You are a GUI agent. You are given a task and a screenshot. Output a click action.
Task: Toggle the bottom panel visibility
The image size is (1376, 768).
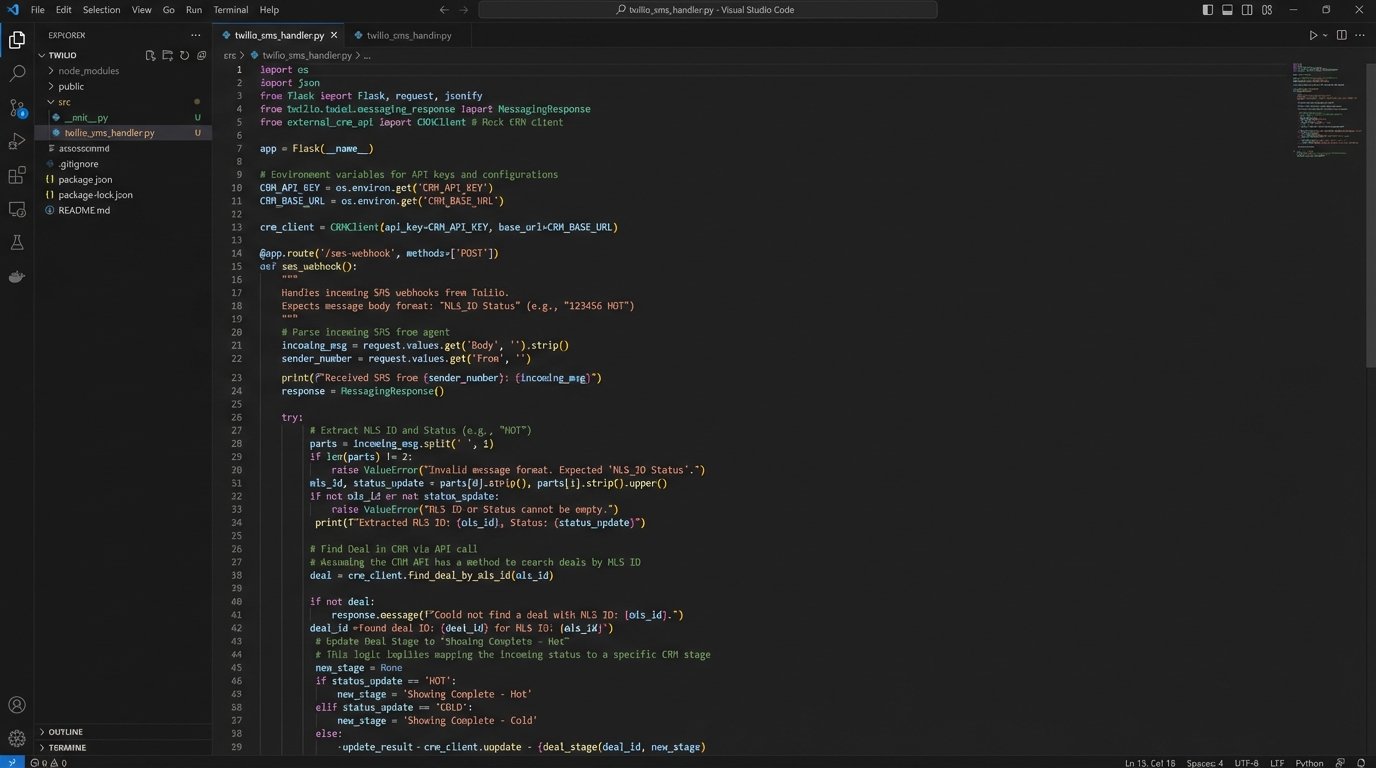(x=1227, y=10)
